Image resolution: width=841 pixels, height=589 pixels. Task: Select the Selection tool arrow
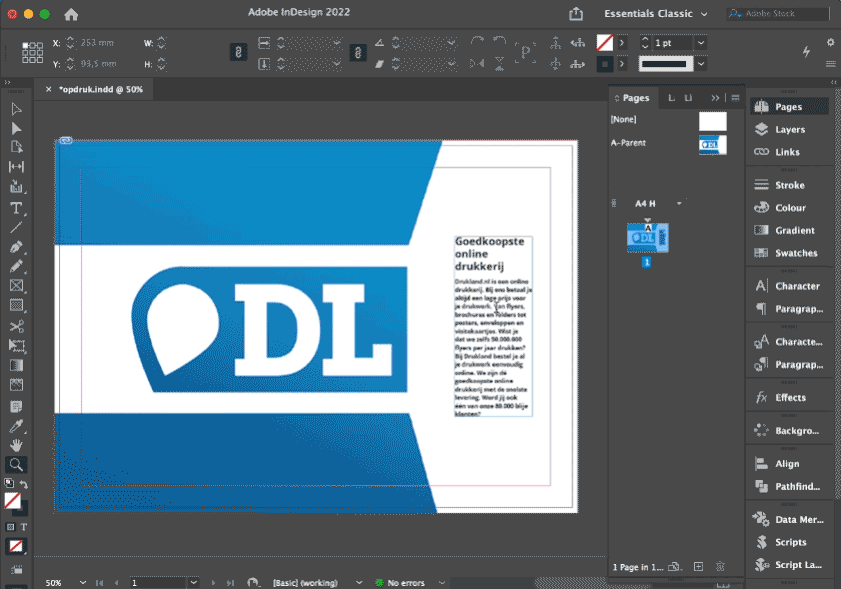pos(16,109)
